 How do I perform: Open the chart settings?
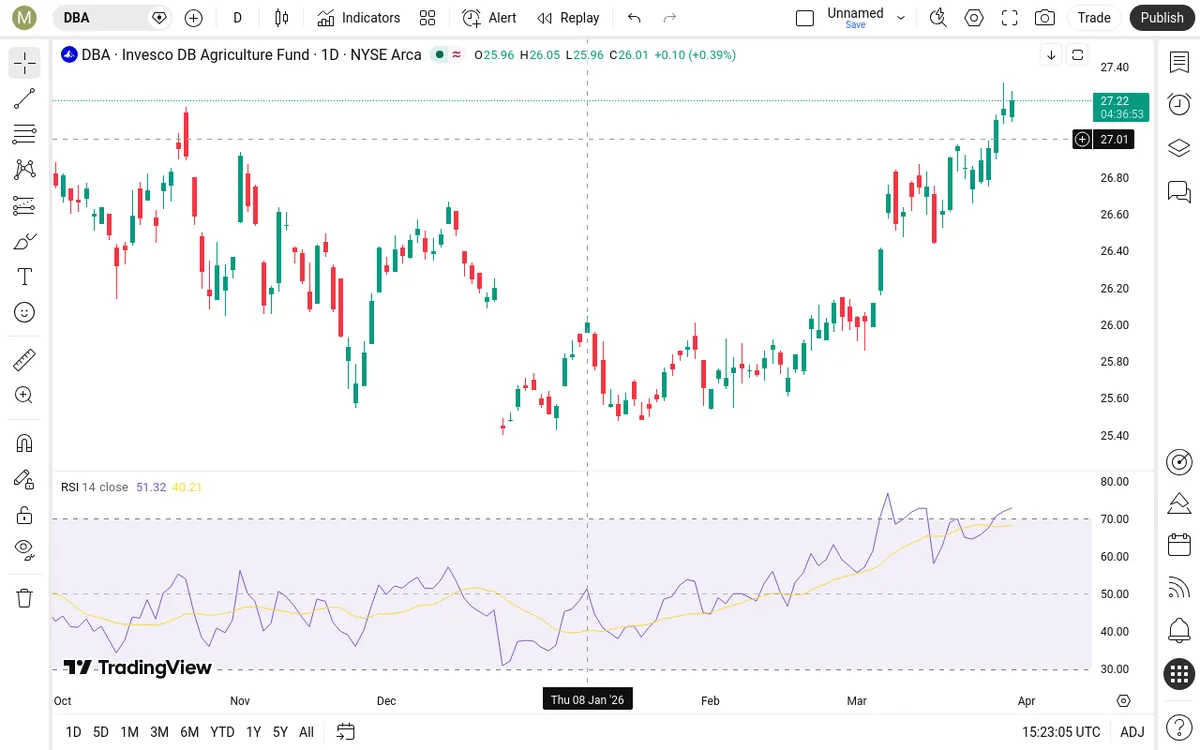tap(974, 18)
